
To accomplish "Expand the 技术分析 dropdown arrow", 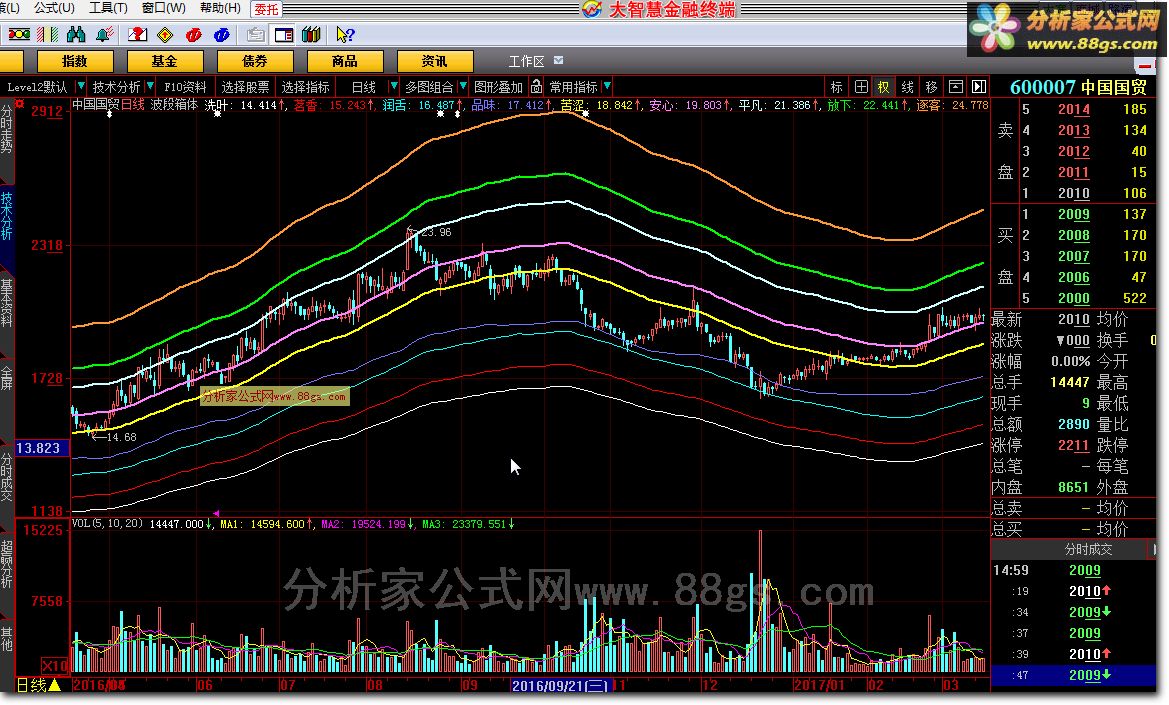I will click(150, 86).
